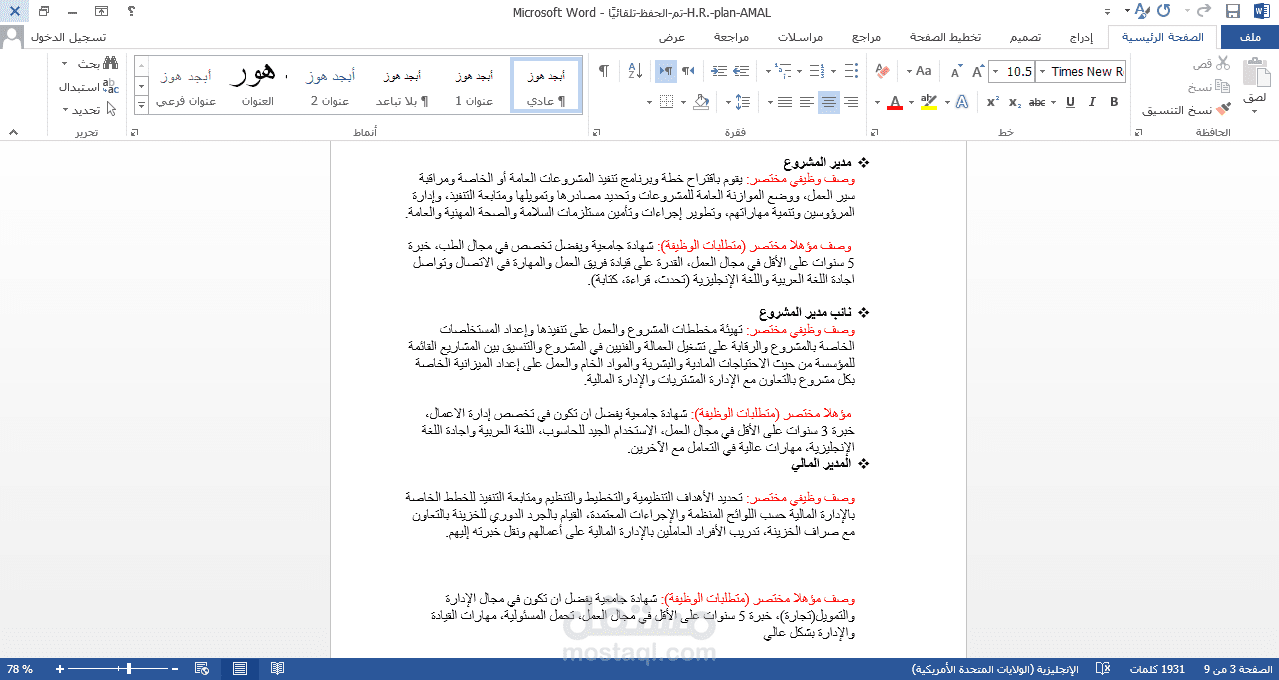Click the Find (بحث) binoculars icon
Screen dimensions: 1279x680
[111, 63]
